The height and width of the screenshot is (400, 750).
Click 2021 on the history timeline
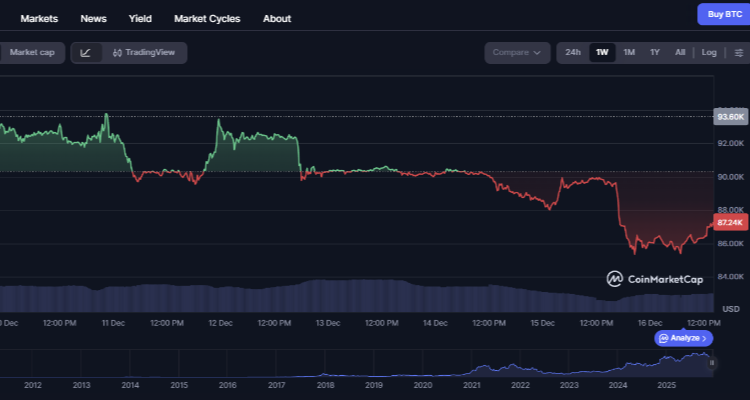click(471, 384)
